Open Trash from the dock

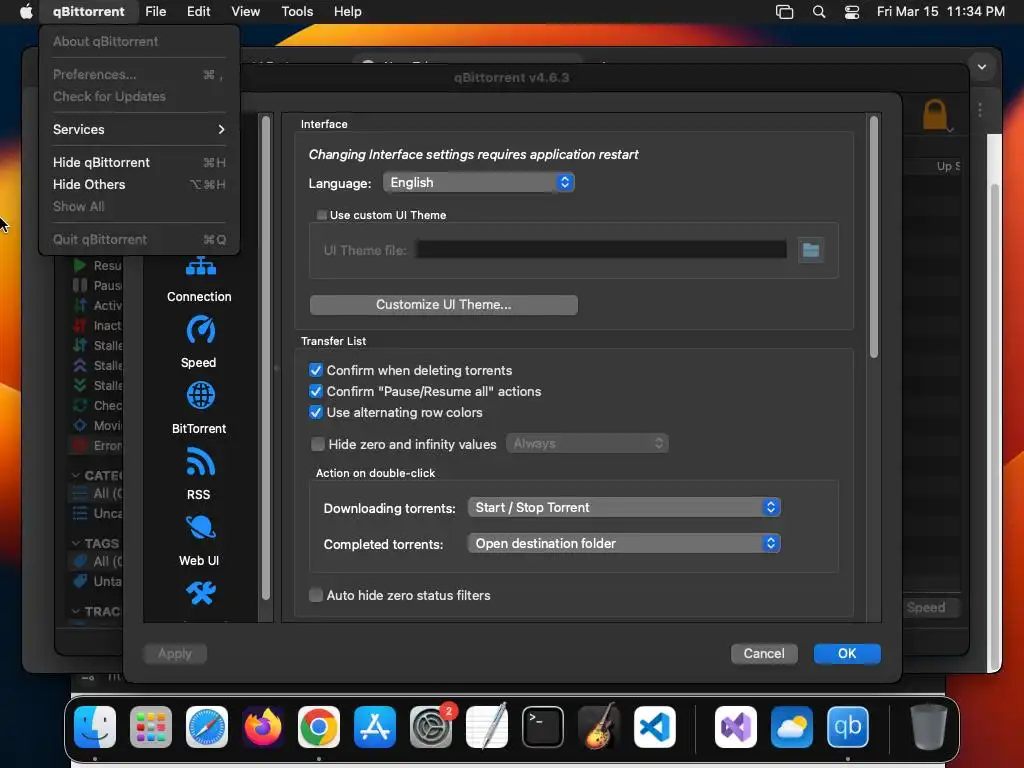[928, 727]
